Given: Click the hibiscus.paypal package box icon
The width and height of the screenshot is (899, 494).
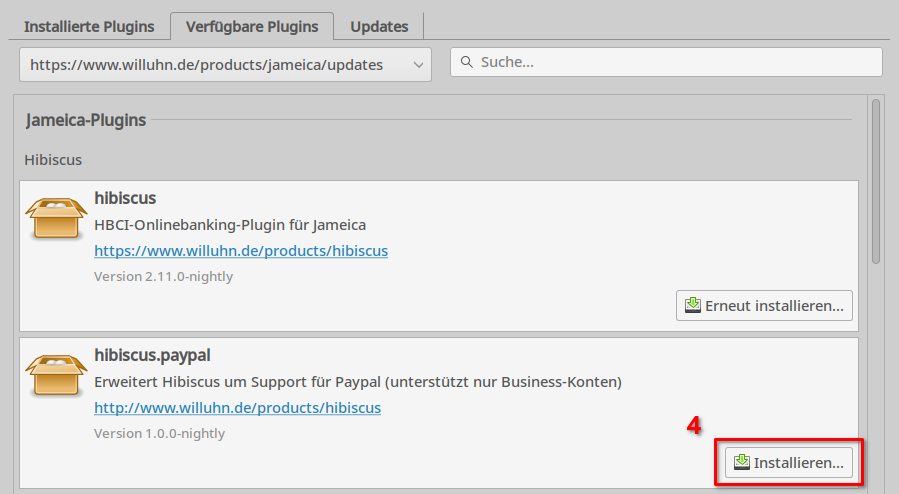Looking at the screenshot, I should (x=56, y=375).
